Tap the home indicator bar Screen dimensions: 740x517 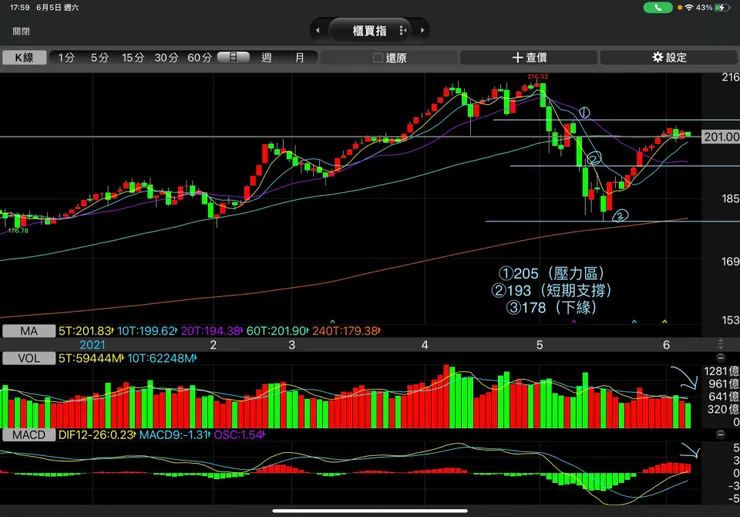point(370,511)
